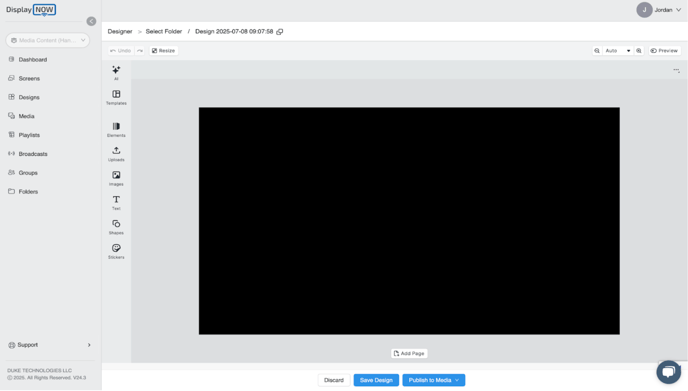
Task: Click the Save Design button
Action: 376,380
